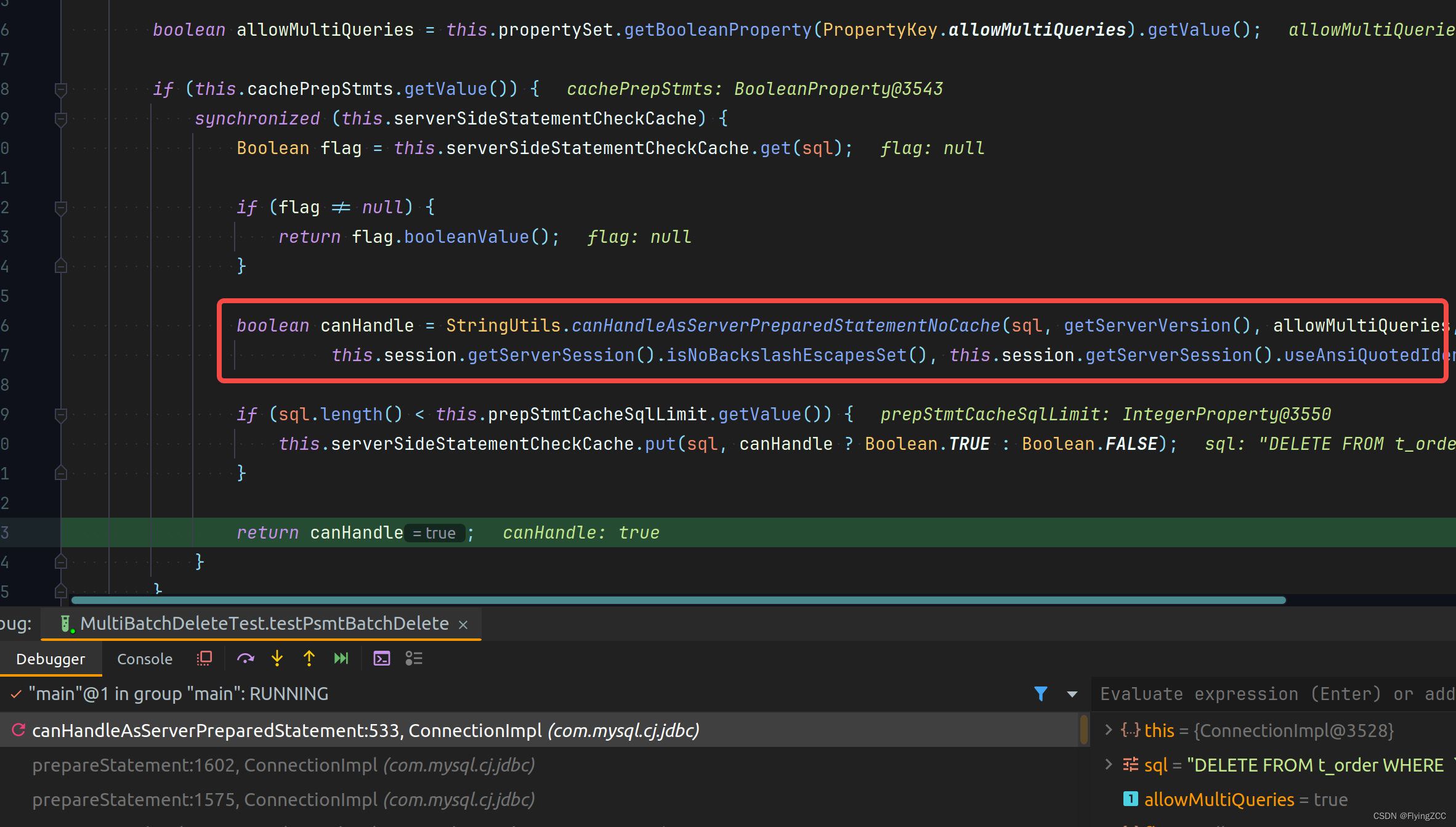Select the allowMultiQueries = true variable
This screenshot has width=1456, height=827.
pyautogui.click(x=1245, y=799)
